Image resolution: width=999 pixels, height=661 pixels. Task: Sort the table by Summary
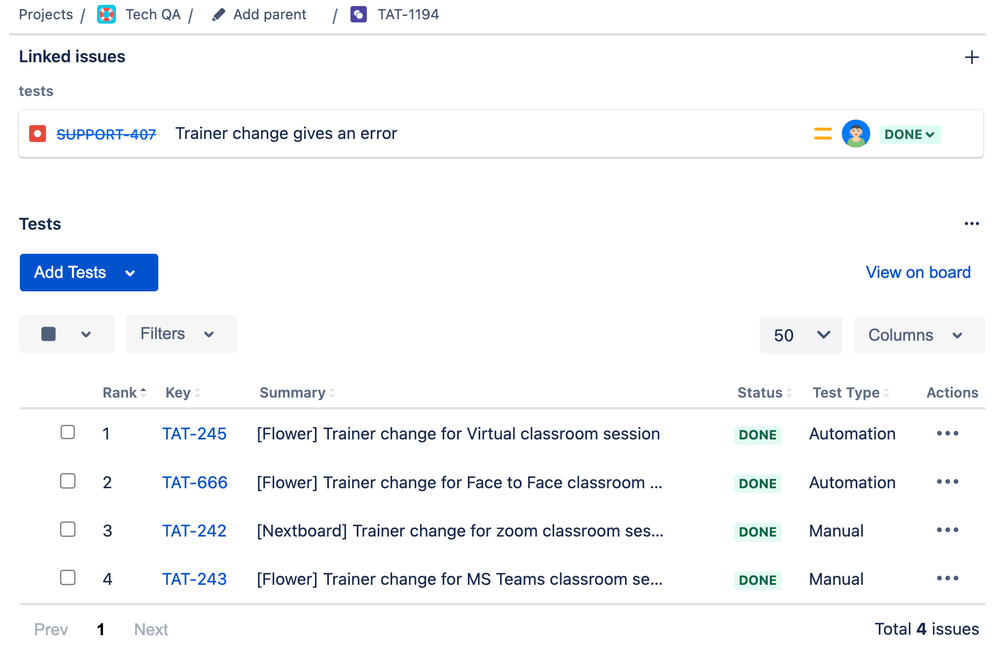[x=297, y=393]
